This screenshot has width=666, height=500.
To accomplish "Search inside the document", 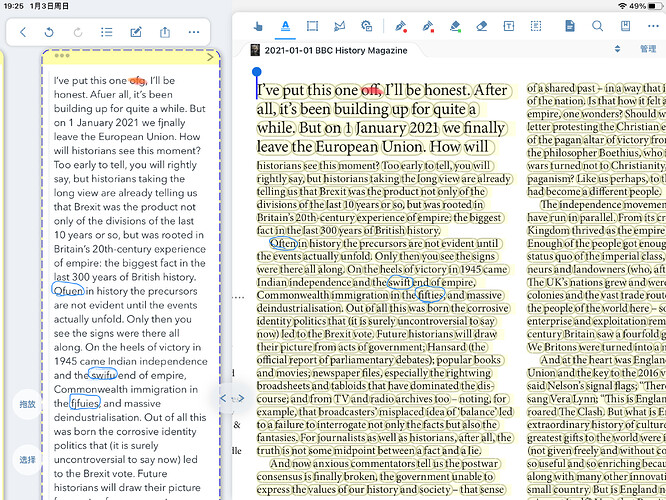I will coord(598,26).
